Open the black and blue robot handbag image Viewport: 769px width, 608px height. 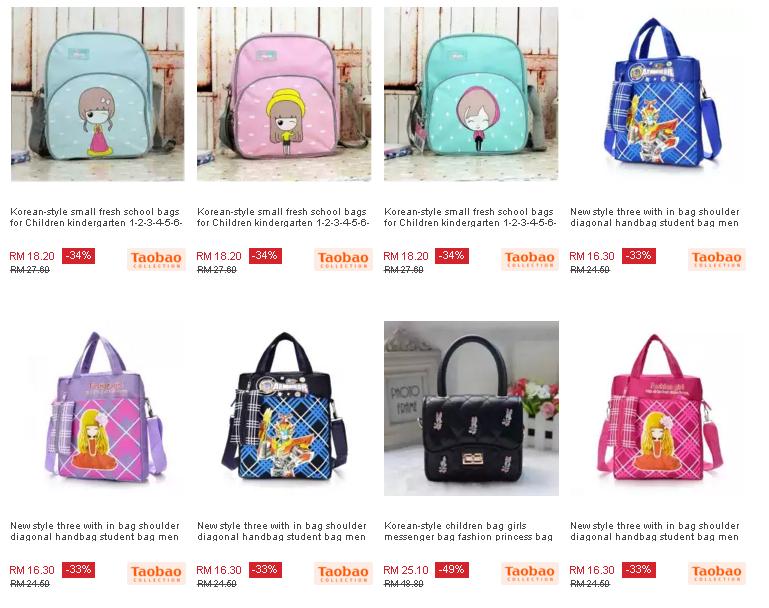click(284, 408)
